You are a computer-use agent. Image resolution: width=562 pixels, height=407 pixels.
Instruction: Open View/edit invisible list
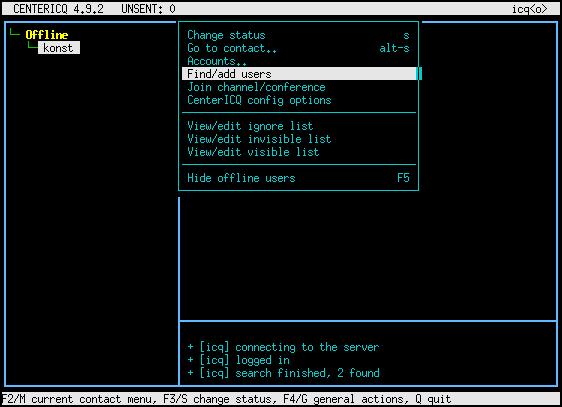(x=299, y=139)
